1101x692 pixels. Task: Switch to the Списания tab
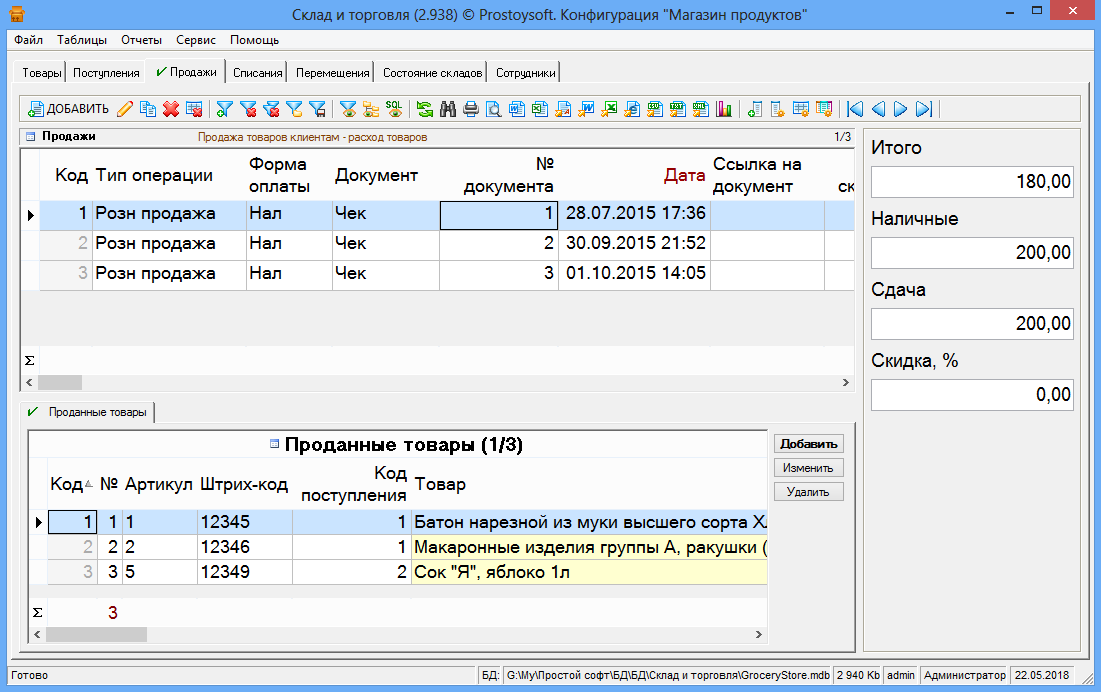257,73
